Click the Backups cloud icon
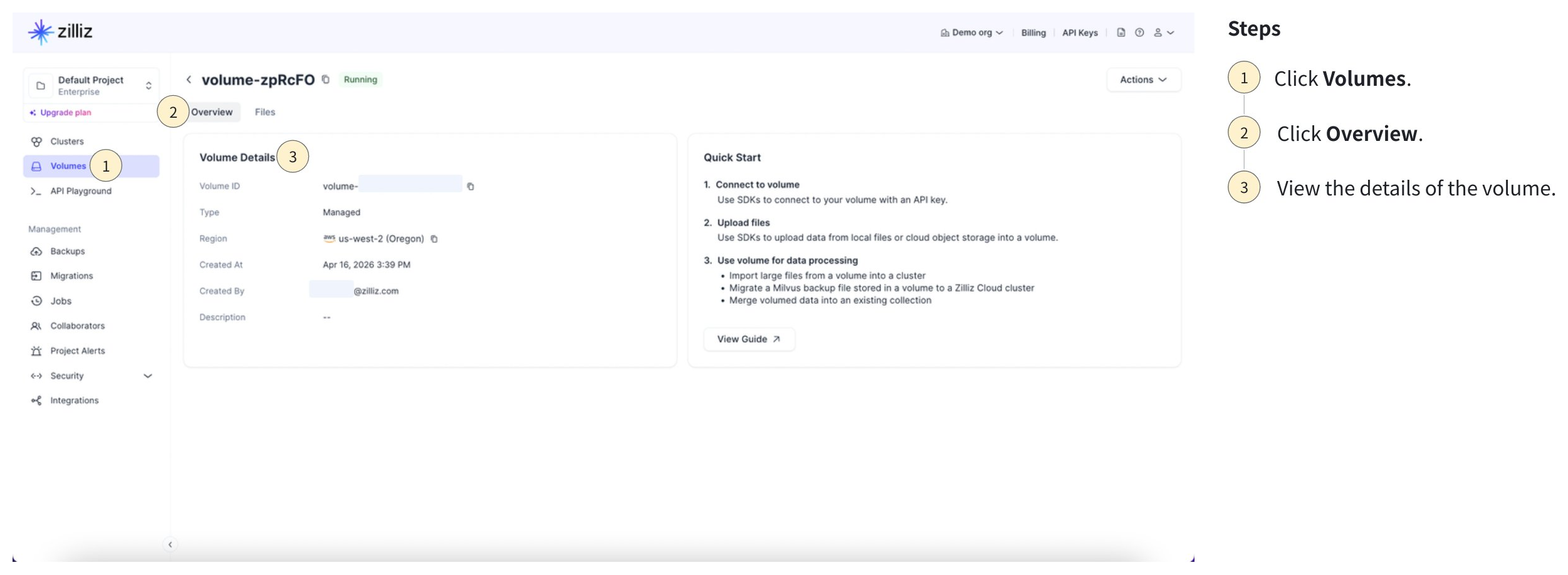 [36, 251]
